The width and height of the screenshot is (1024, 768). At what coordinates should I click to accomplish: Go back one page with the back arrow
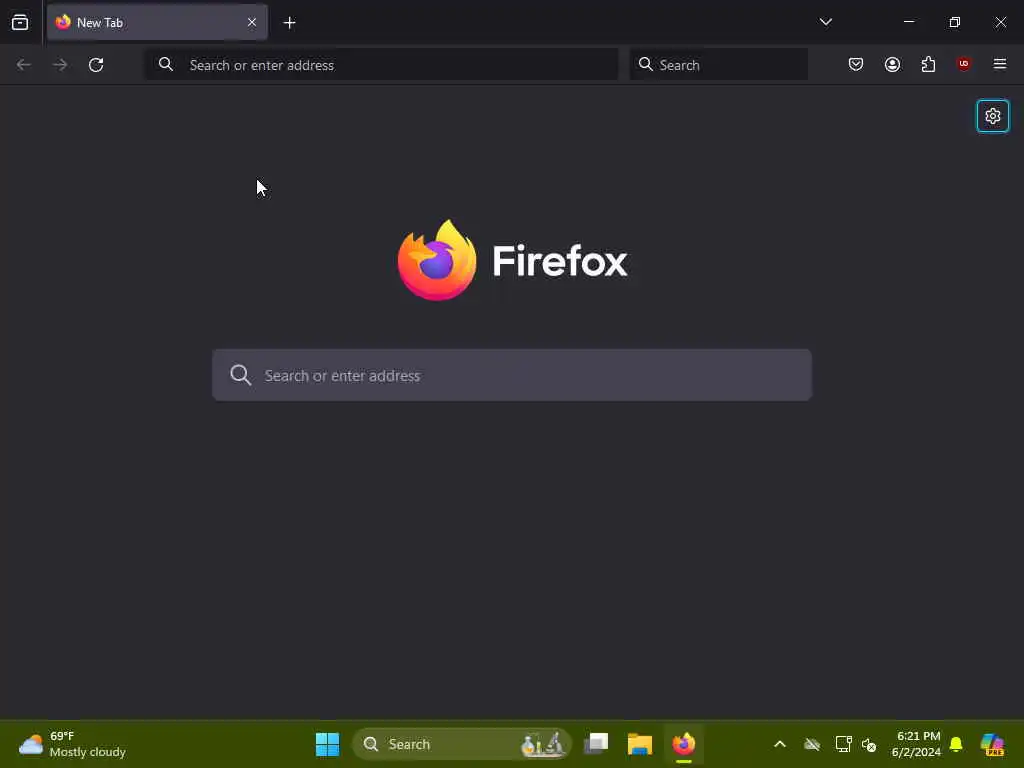24,65
